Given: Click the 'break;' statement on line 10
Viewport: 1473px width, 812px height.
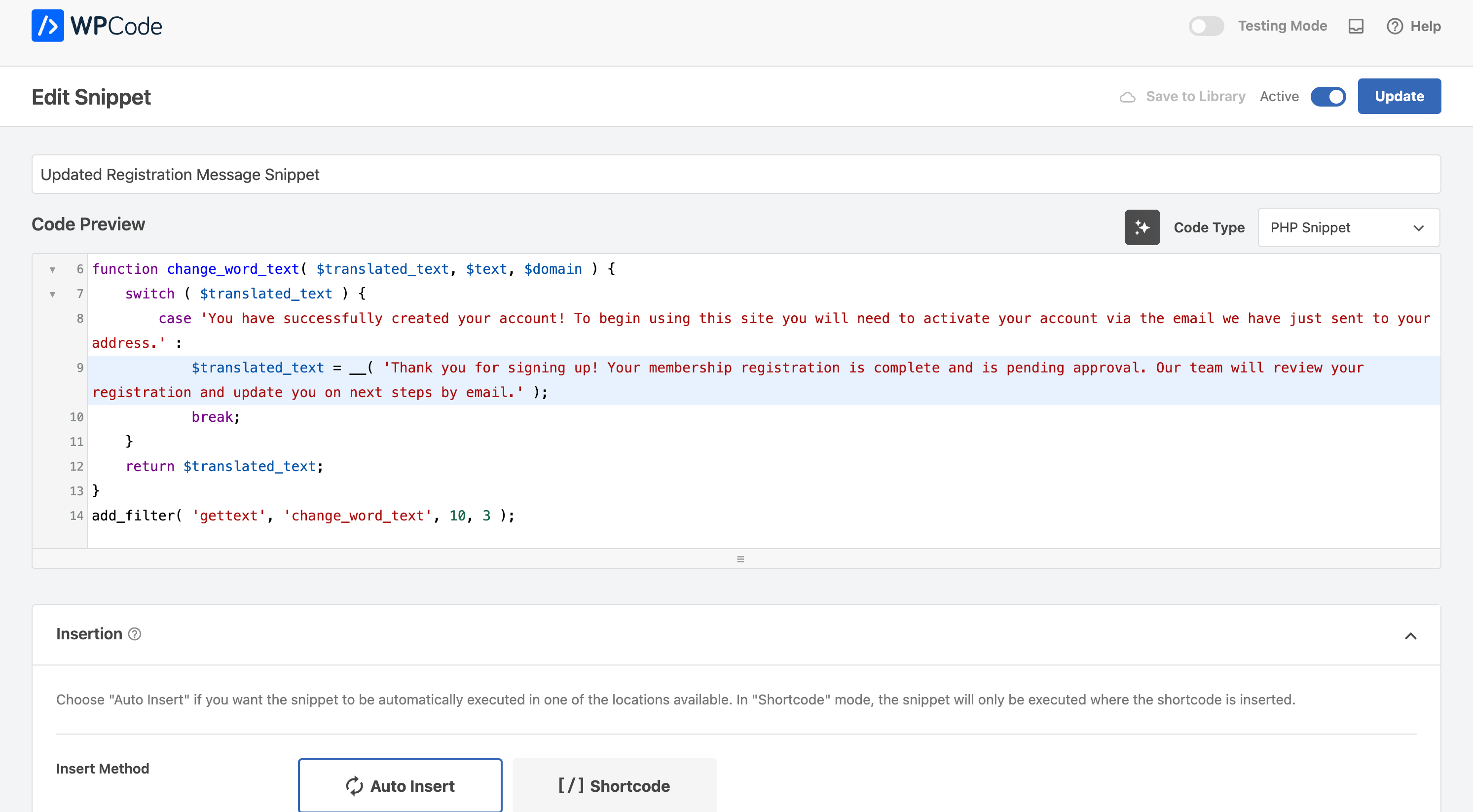Looking at the screenshot, I should tap(216, 417).
